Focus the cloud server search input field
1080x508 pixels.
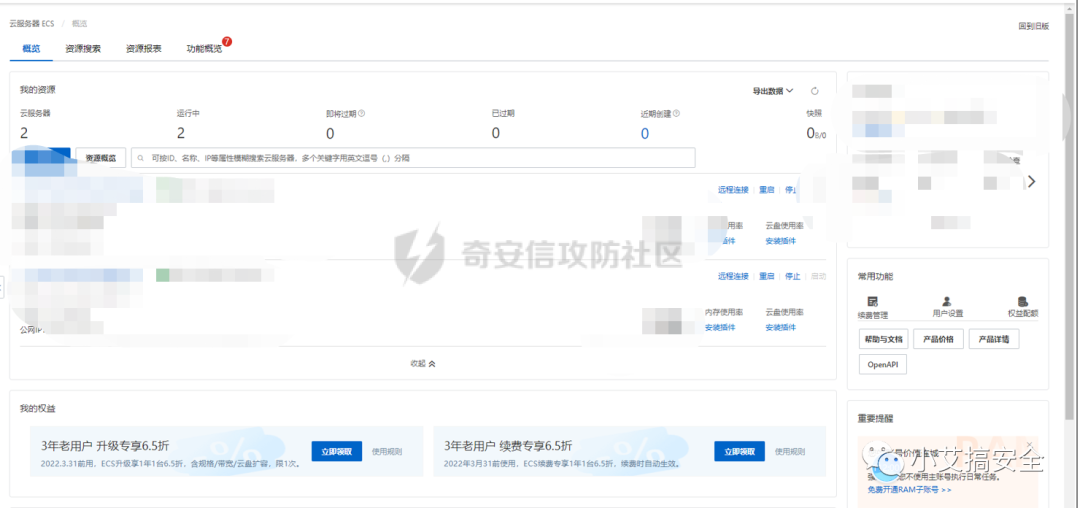[x=413, y=158]
